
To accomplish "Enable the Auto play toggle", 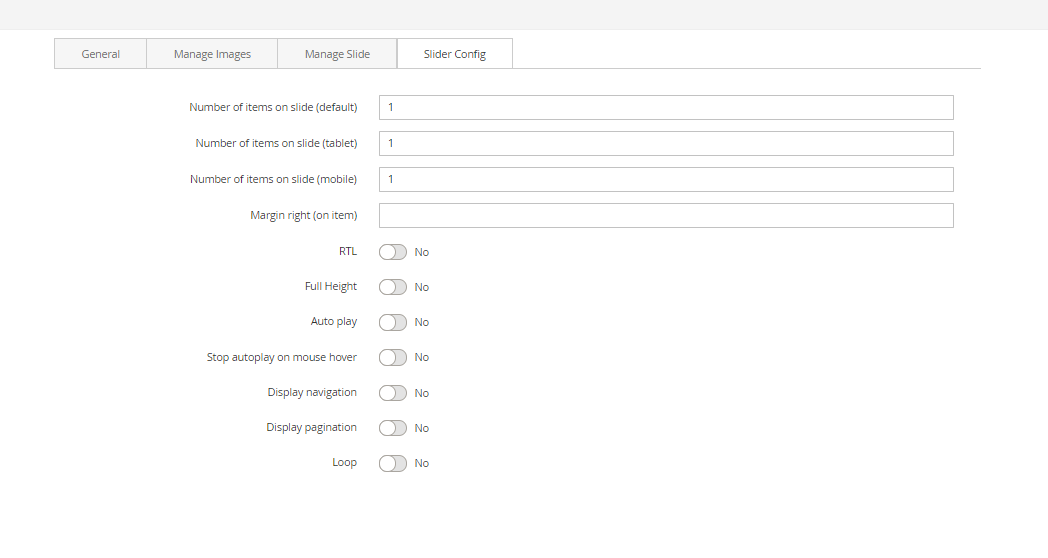I will pyautogui.click(x=393, y=322).
